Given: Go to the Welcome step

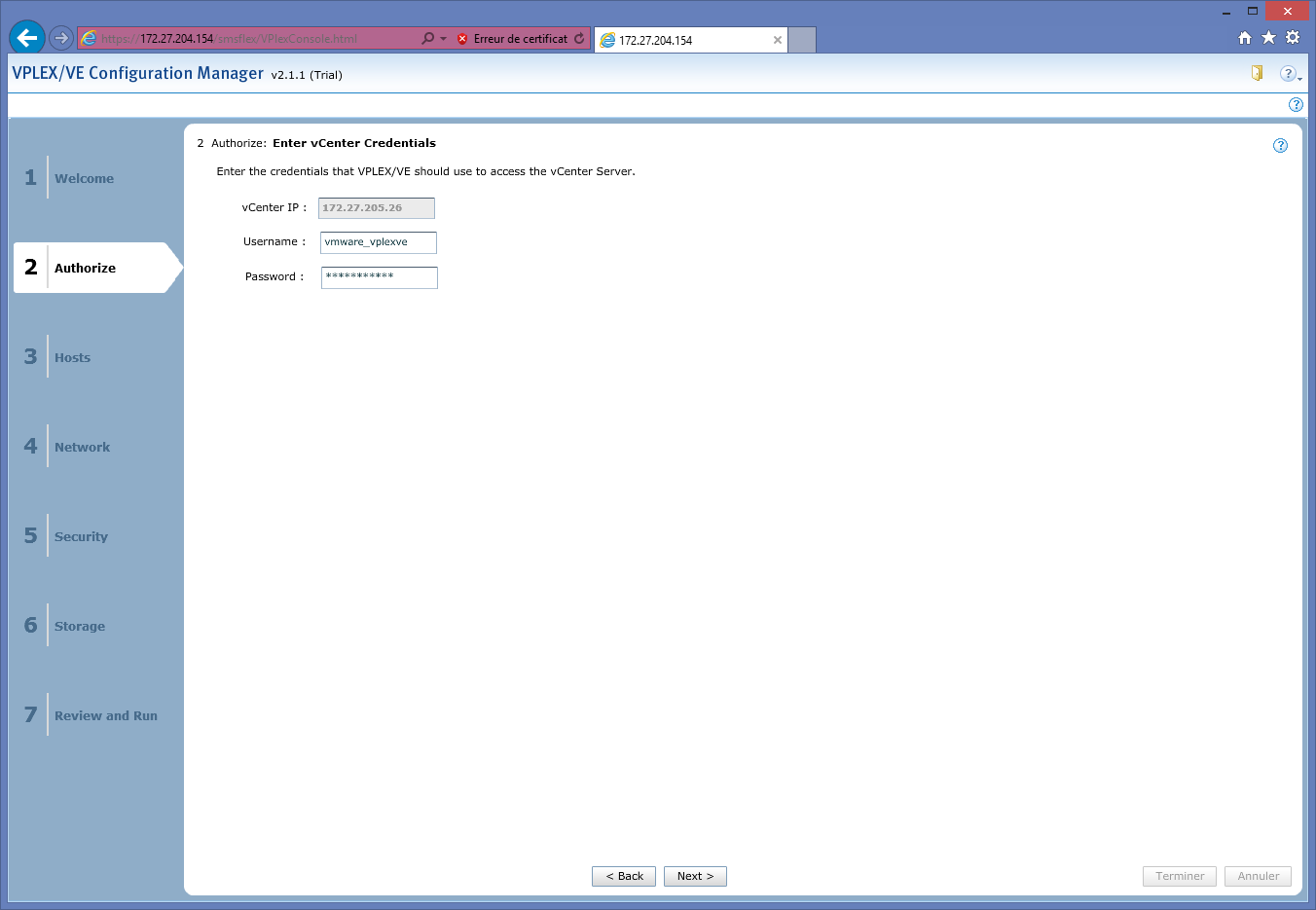Looking at the screenshot, I should click(x=84, y=178).
